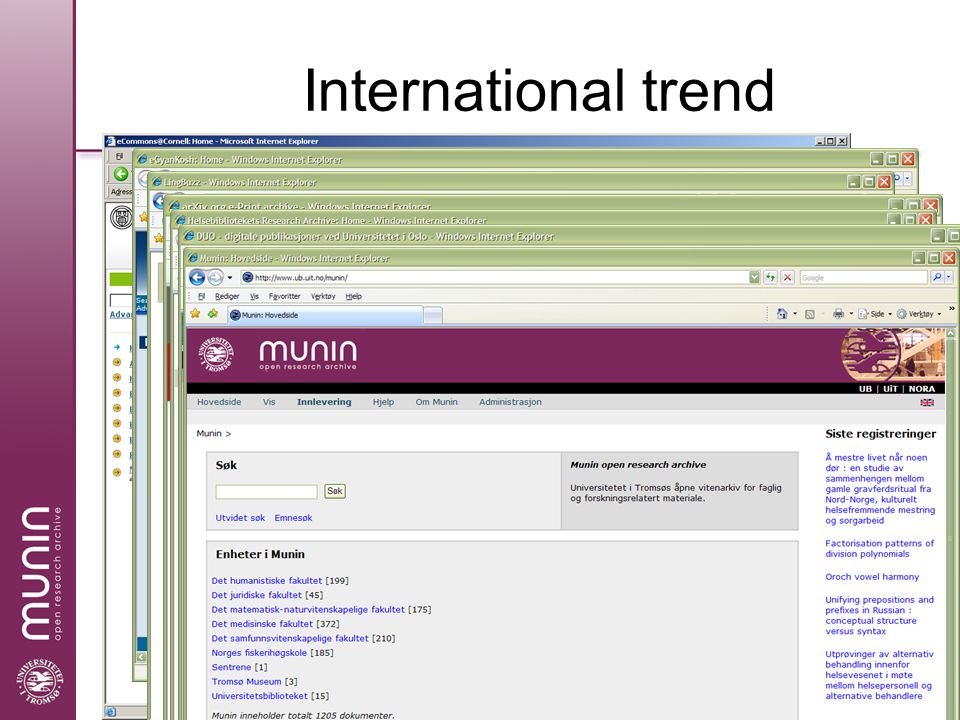960x720 pixels.
Task: Click green Back button in eCommons@Cornell window
Action: (x=121, y=174)
